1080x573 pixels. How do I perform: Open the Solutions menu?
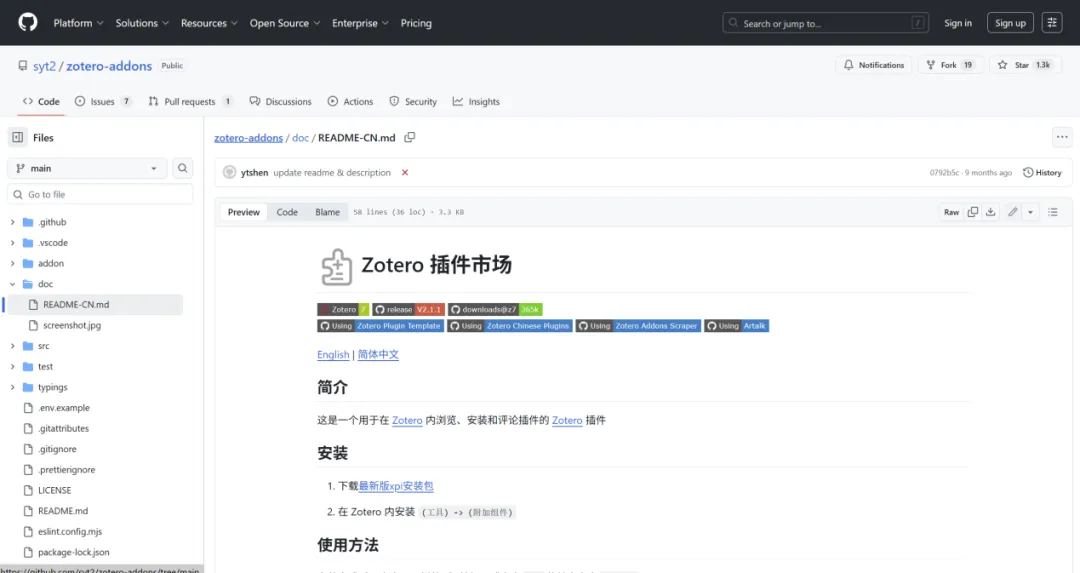coord(142,23)
